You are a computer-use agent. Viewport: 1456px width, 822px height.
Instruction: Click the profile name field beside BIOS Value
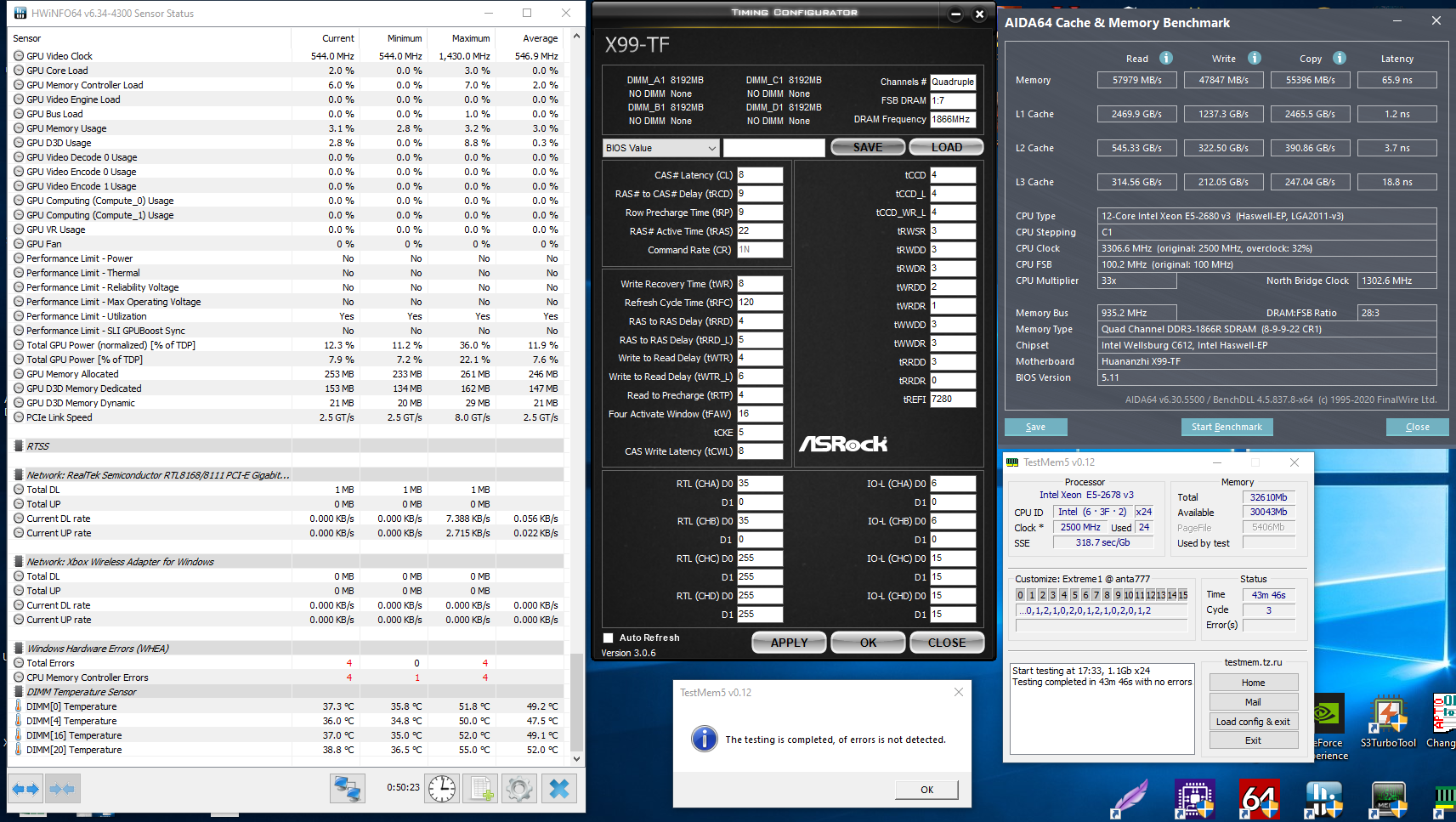point(773,148)
